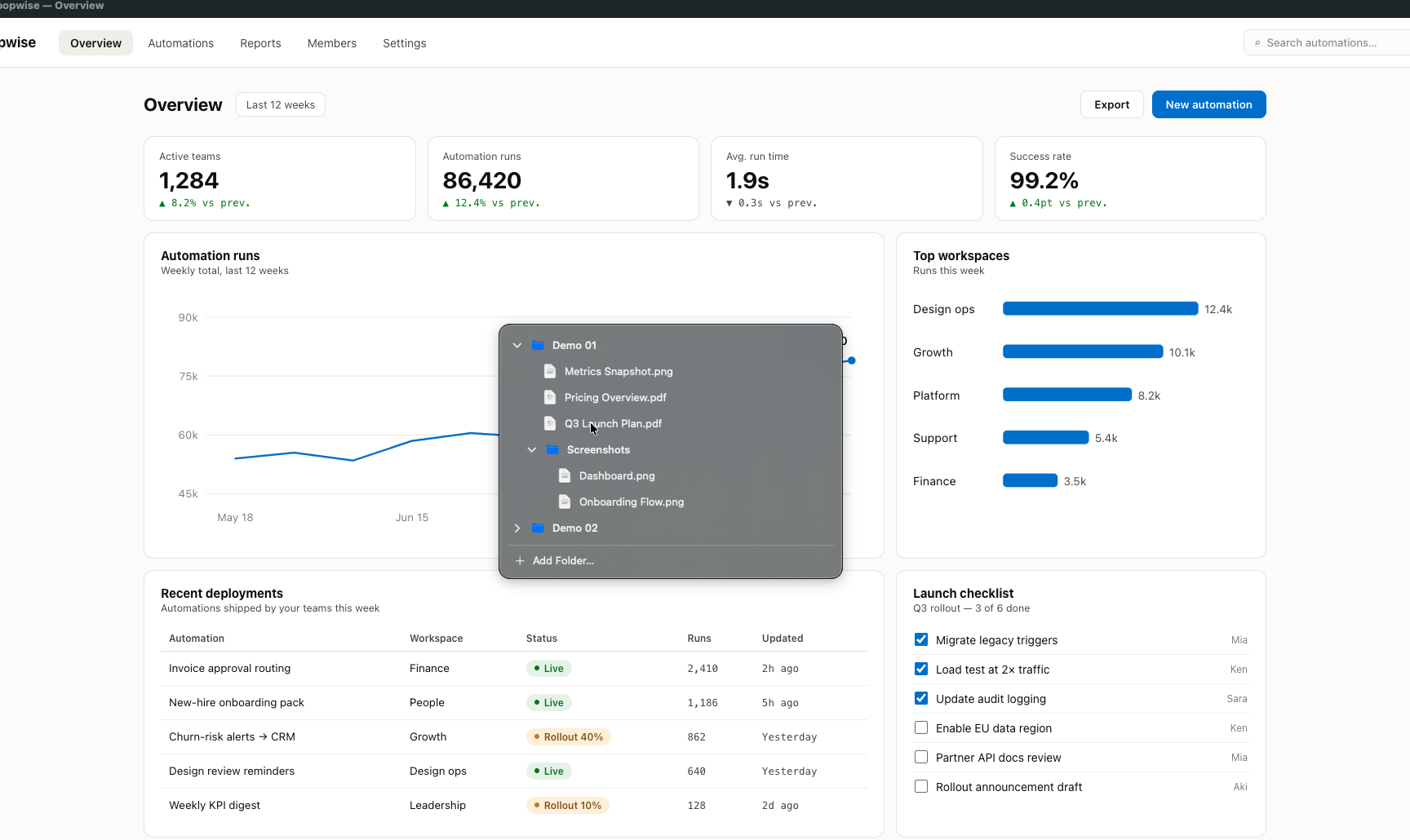The width and height of the screenshot is (1410, 840).
Task: Click the search magnifier icon
Action: (1257, 42)
